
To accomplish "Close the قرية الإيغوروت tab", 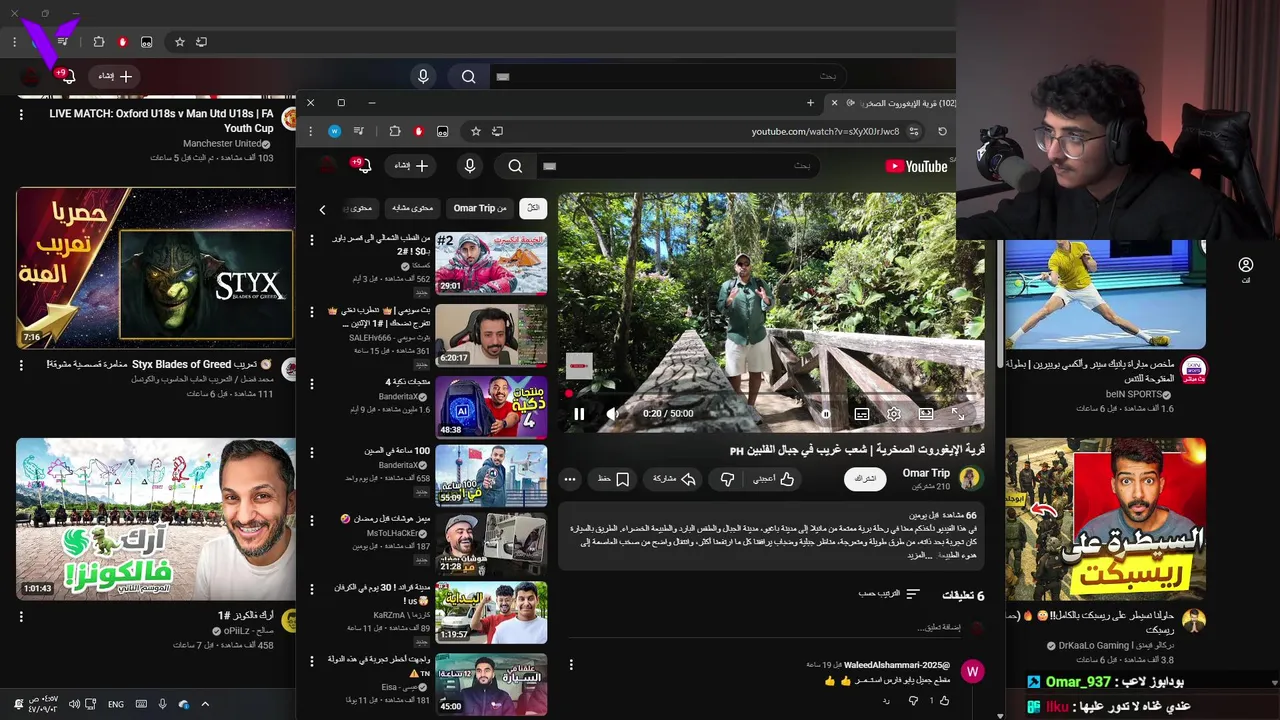I will click(834, 103).
